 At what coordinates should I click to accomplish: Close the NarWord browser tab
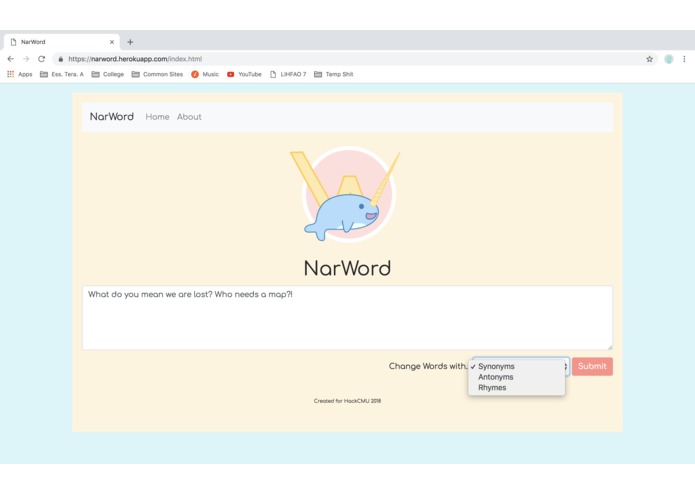click(112, 42)
